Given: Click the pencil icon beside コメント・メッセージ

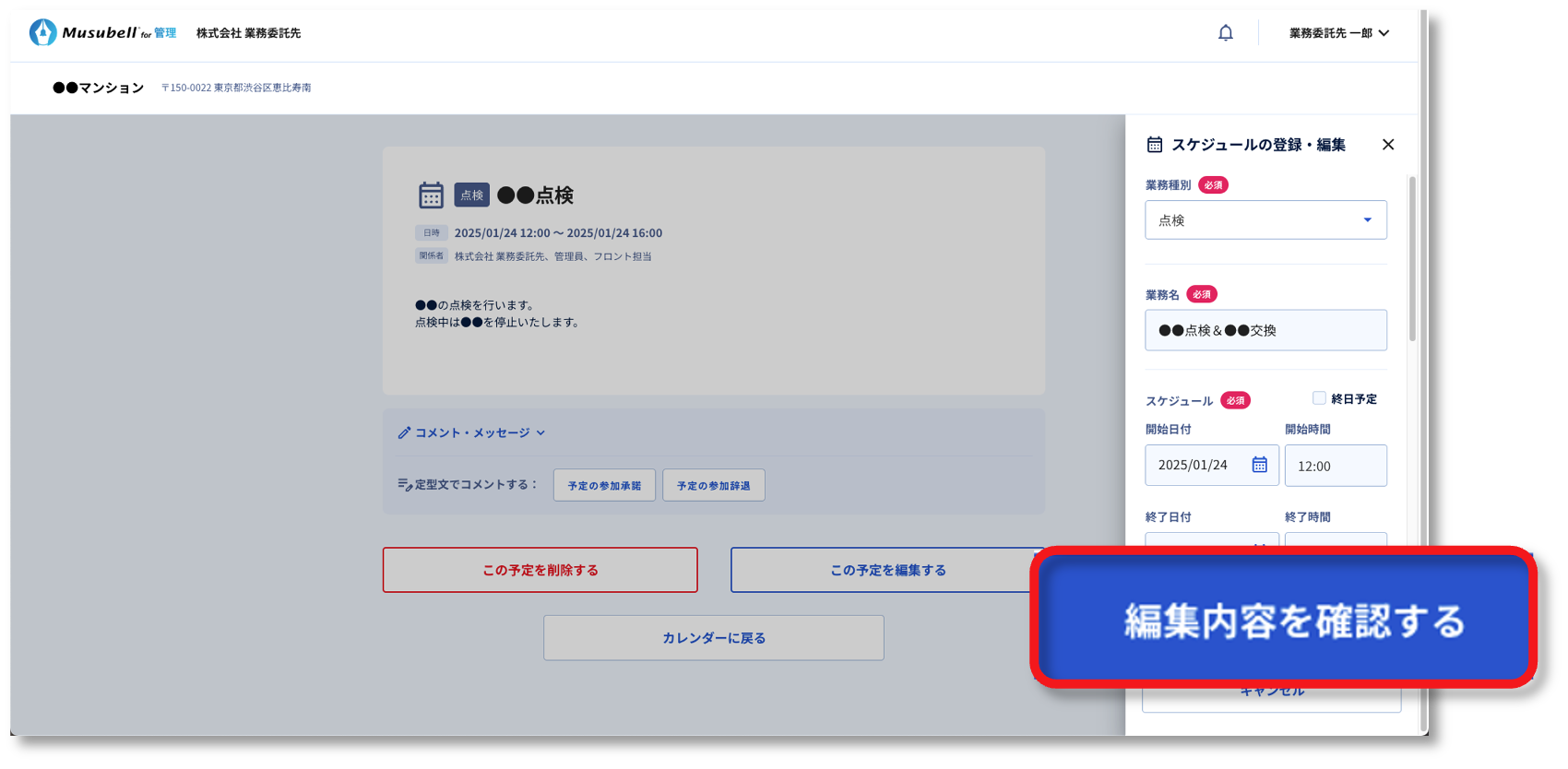Looking at the screenshot, I should (404, 432).
